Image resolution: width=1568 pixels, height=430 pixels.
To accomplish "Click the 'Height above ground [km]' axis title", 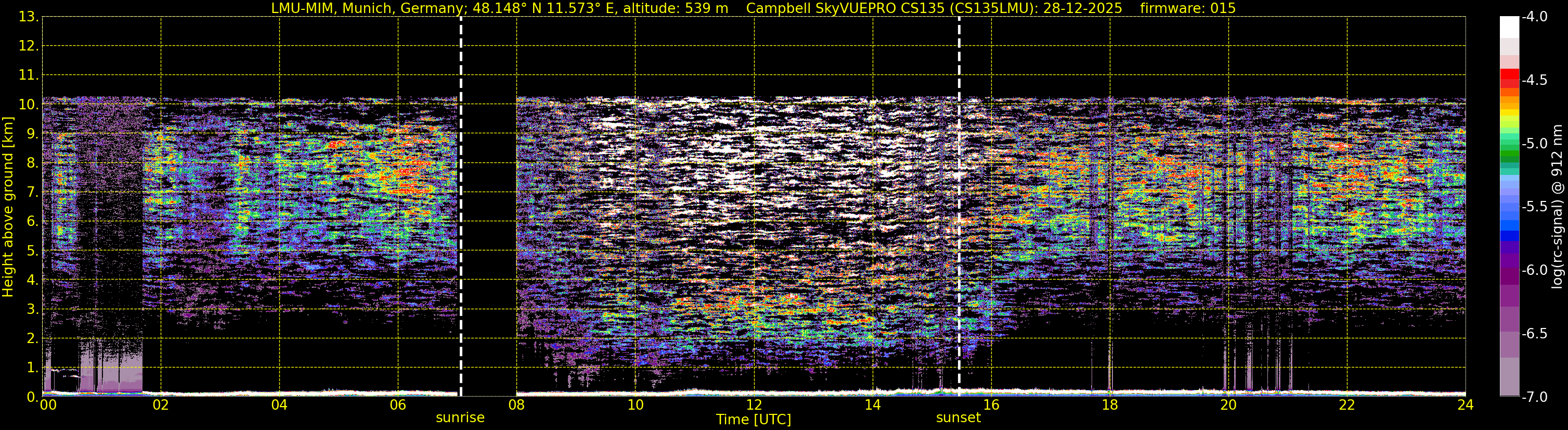I will 8,207.
